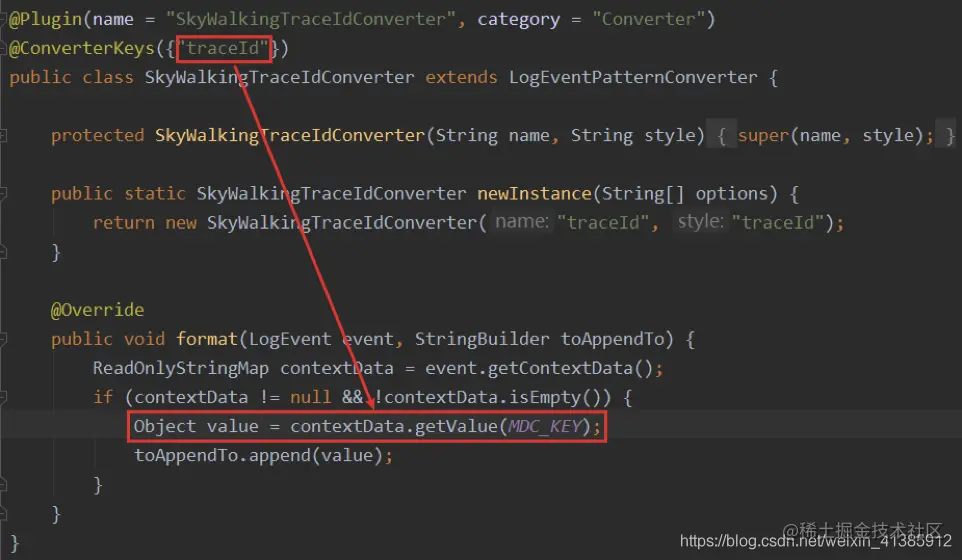Select the "SkyWalkingTraceIdConverter" string in @Plugin
Viewport: 962px width, 560px height.
tap(311, 19)
